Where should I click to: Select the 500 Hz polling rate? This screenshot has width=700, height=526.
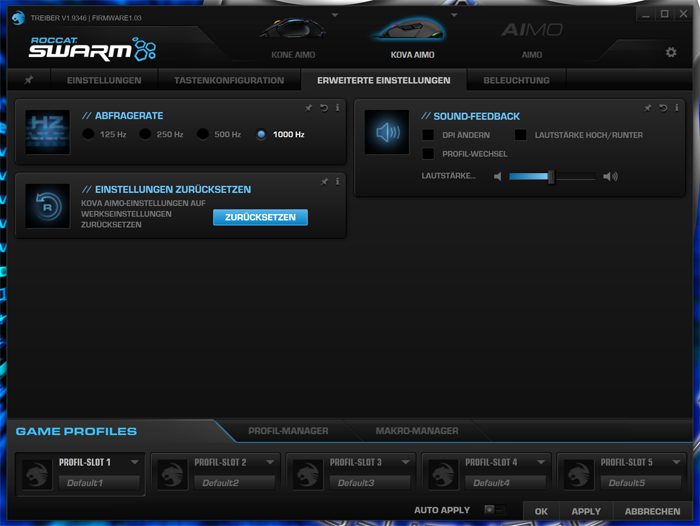point(204,134)
